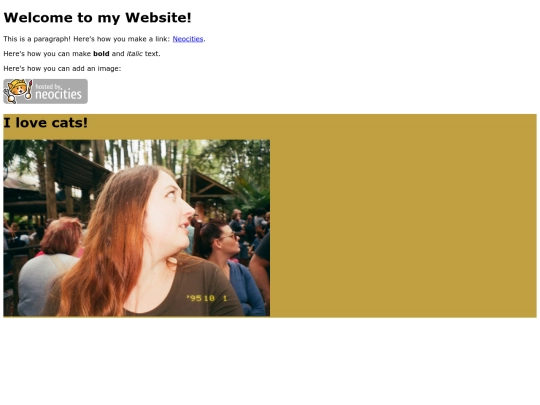This screenshot has width=540, height=405.
Task: Click the bold word in the second paragraph
Action: coord(101,54)
